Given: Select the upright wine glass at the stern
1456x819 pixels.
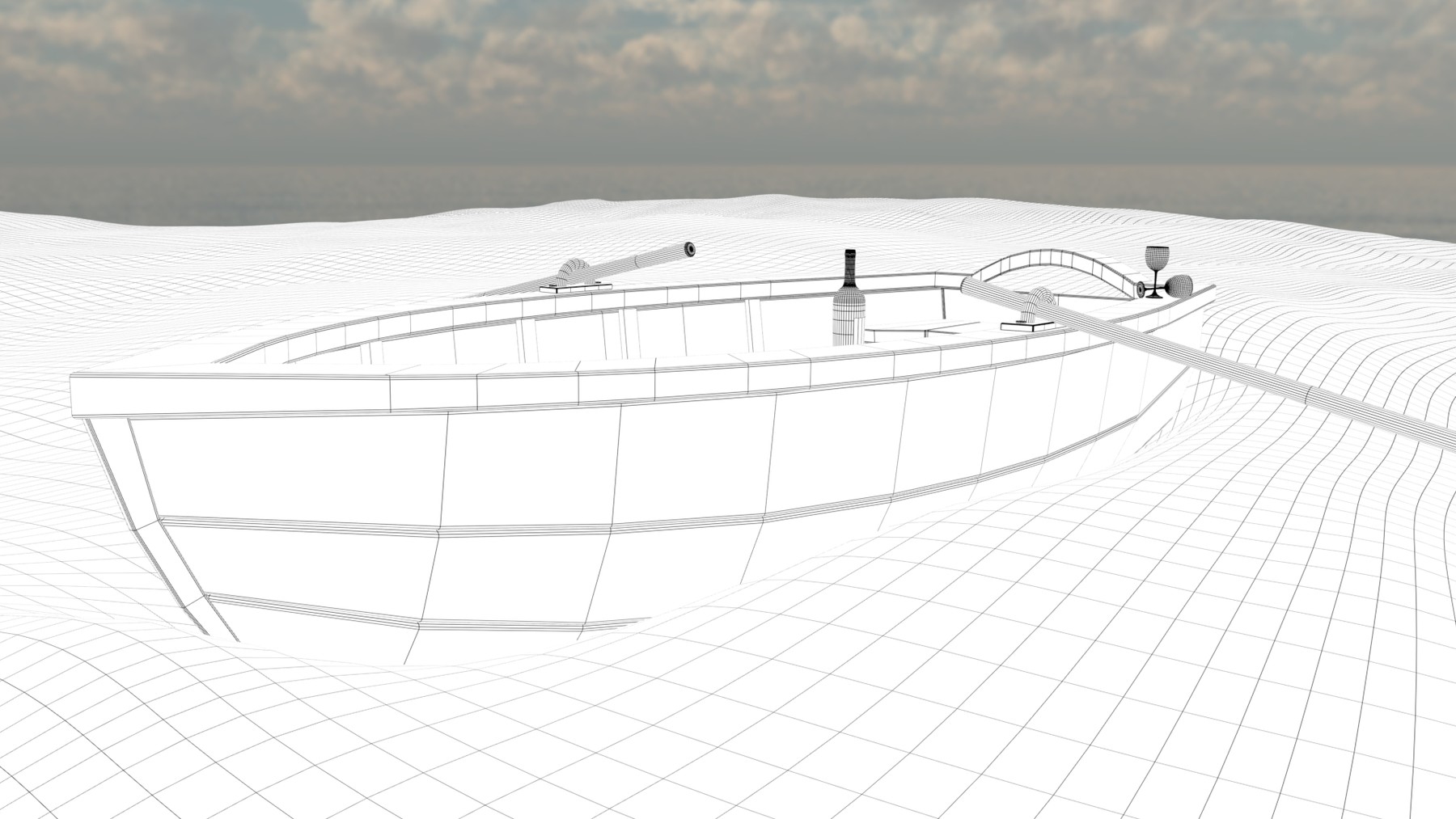Looking at the screenshot, I should pyautogui.click(x=1158, y=257).
